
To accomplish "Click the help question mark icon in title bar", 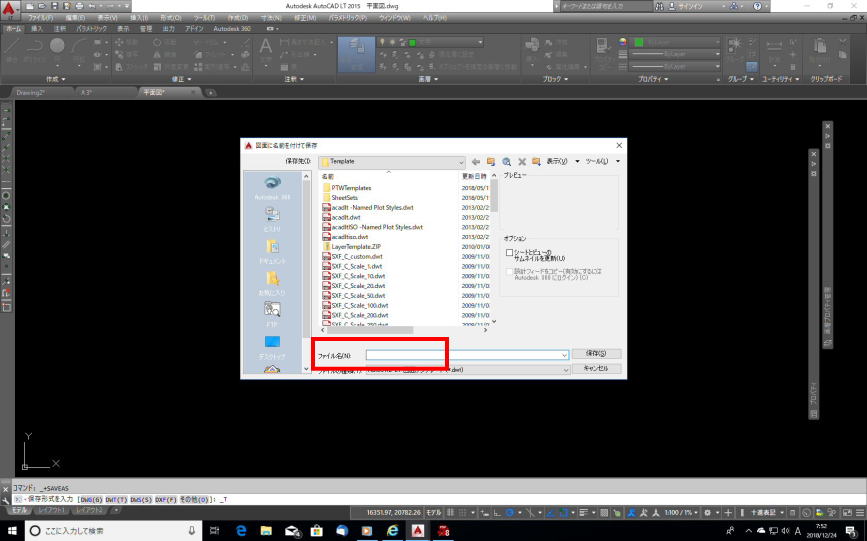I will [758, 6].
